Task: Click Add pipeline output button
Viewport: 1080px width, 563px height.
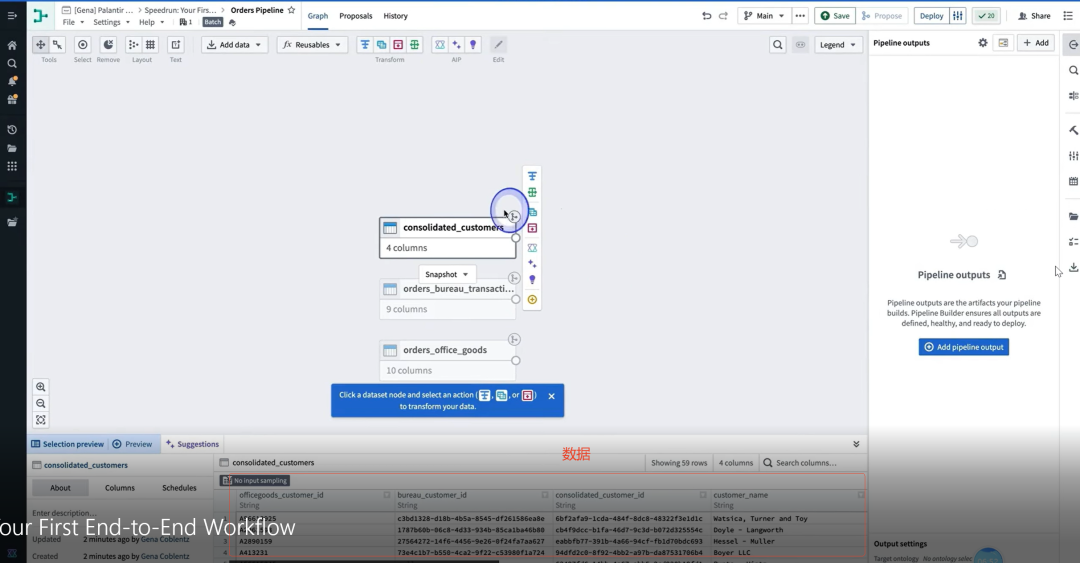Action: click(964, 347)
